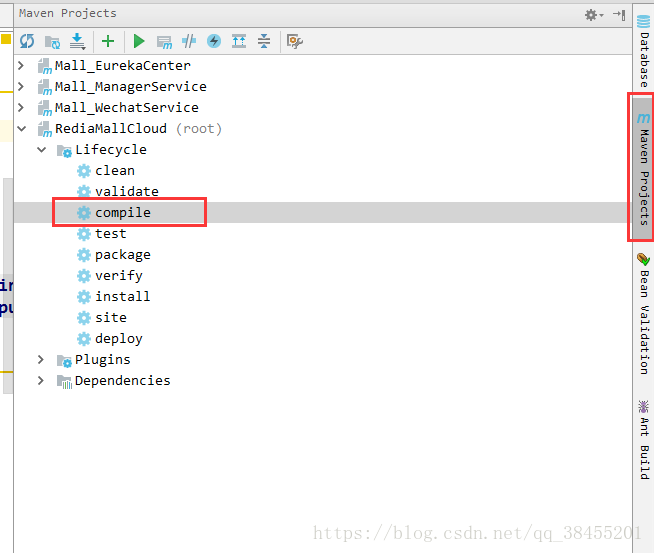Click gear icon beside deploy goal
The width and height of the screenshot is (654, 553).
tap(84, 339)
